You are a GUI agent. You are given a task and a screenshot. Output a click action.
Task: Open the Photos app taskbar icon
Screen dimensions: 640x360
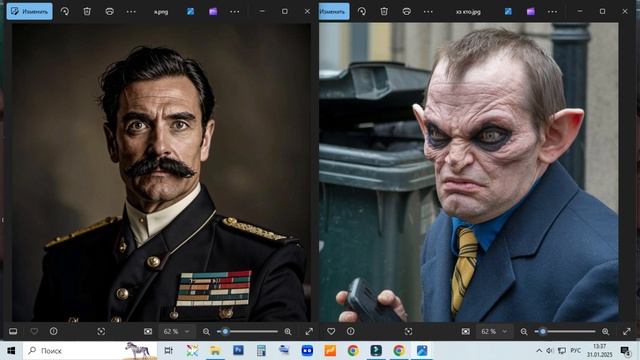click(x=422, y=351)
